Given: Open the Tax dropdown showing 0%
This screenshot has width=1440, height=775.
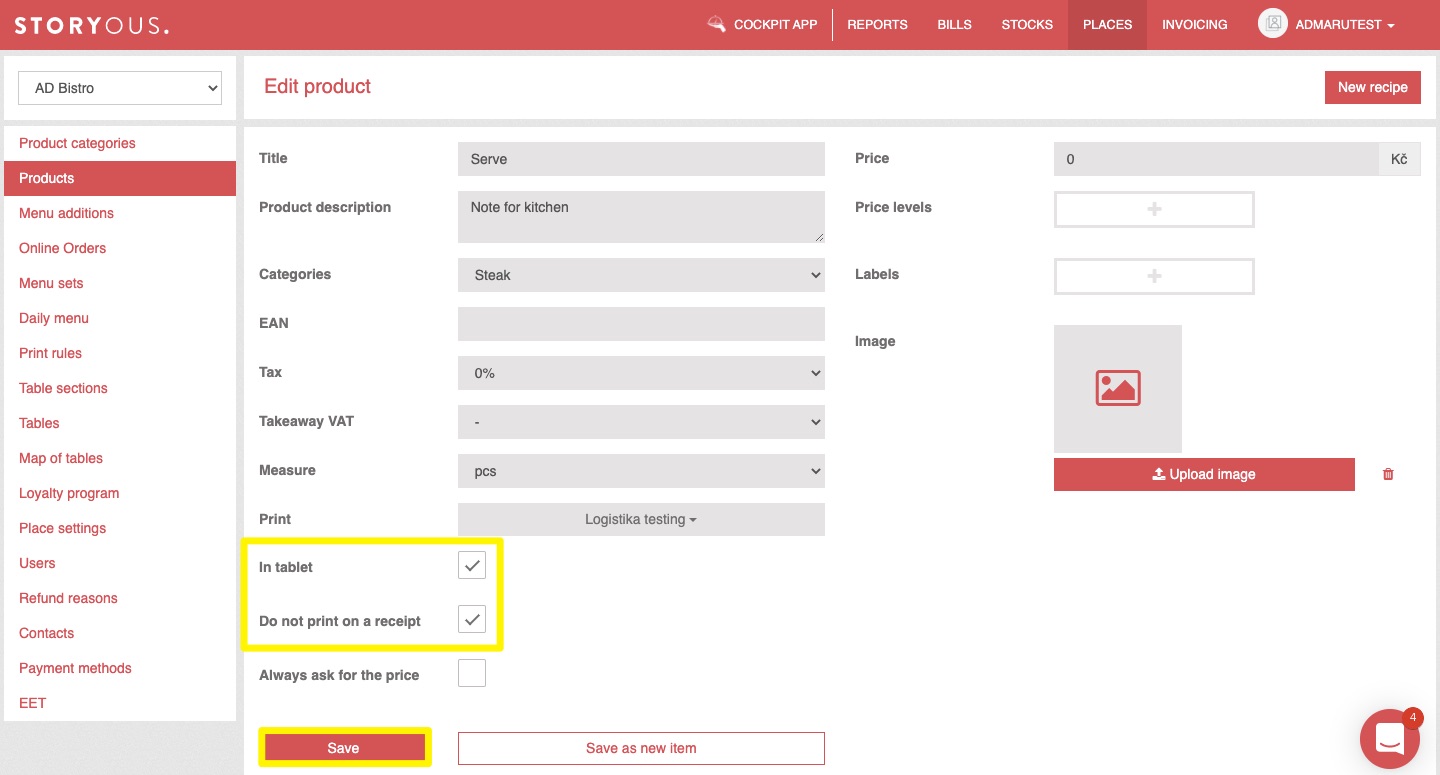Looking at the screenshot, I should pyautogui.click(x=641, y=373).
